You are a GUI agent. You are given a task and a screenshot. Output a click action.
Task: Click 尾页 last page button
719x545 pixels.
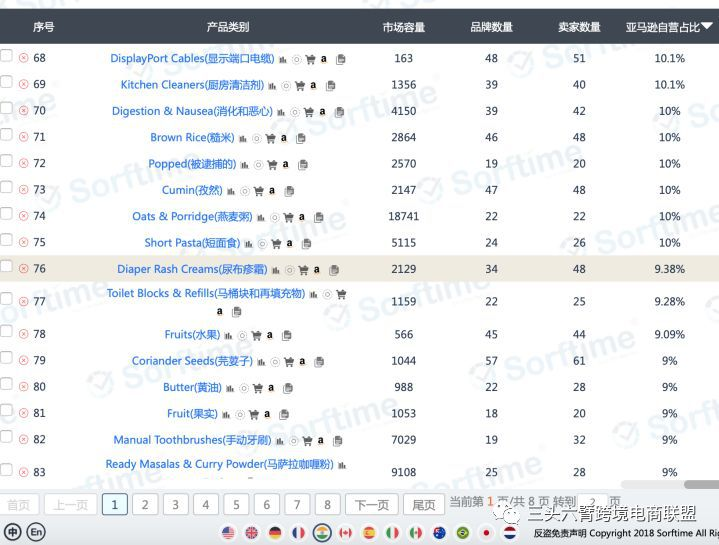[424, 505]
